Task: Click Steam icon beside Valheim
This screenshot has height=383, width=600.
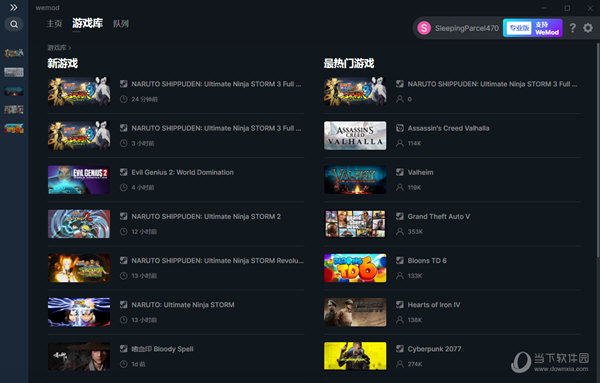Action: [x=400, y=172]
